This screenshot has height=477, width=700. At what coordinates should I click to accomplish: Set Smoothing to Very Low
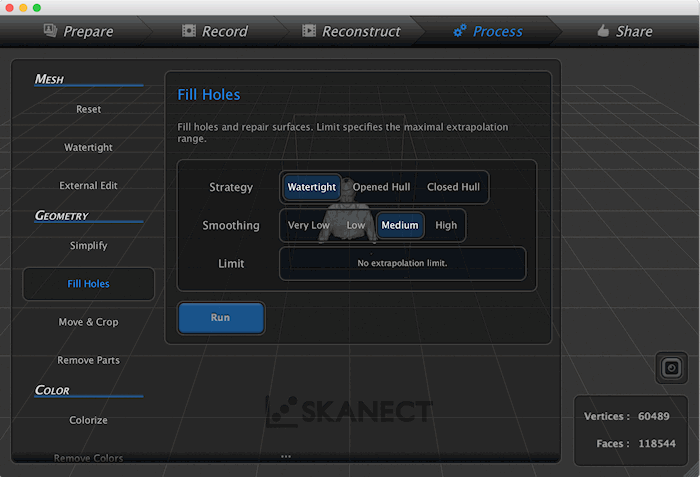308,226
